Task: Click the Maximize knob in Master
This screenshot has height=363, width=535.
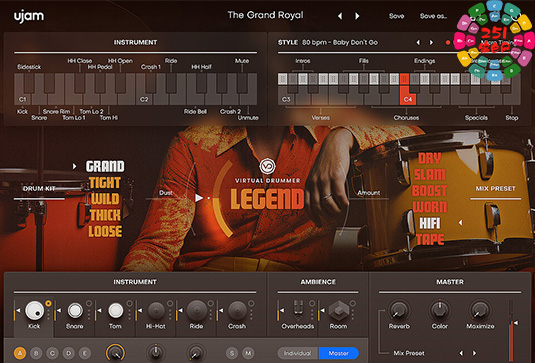Action: tap(480, 310)
